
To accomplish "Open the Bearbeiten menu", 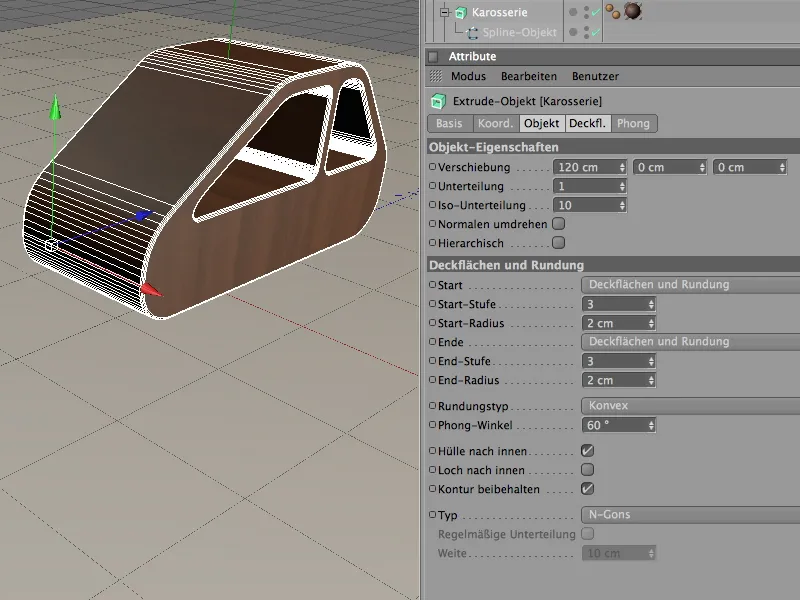I will (x=529, y=76).
